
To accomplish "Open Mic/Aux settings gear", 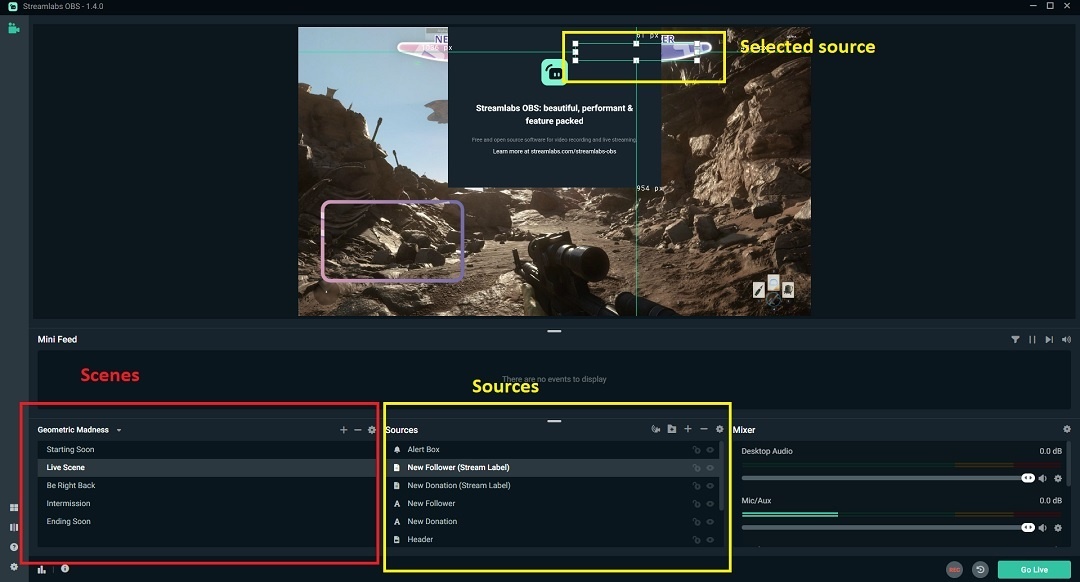I will click(1058, 528).
